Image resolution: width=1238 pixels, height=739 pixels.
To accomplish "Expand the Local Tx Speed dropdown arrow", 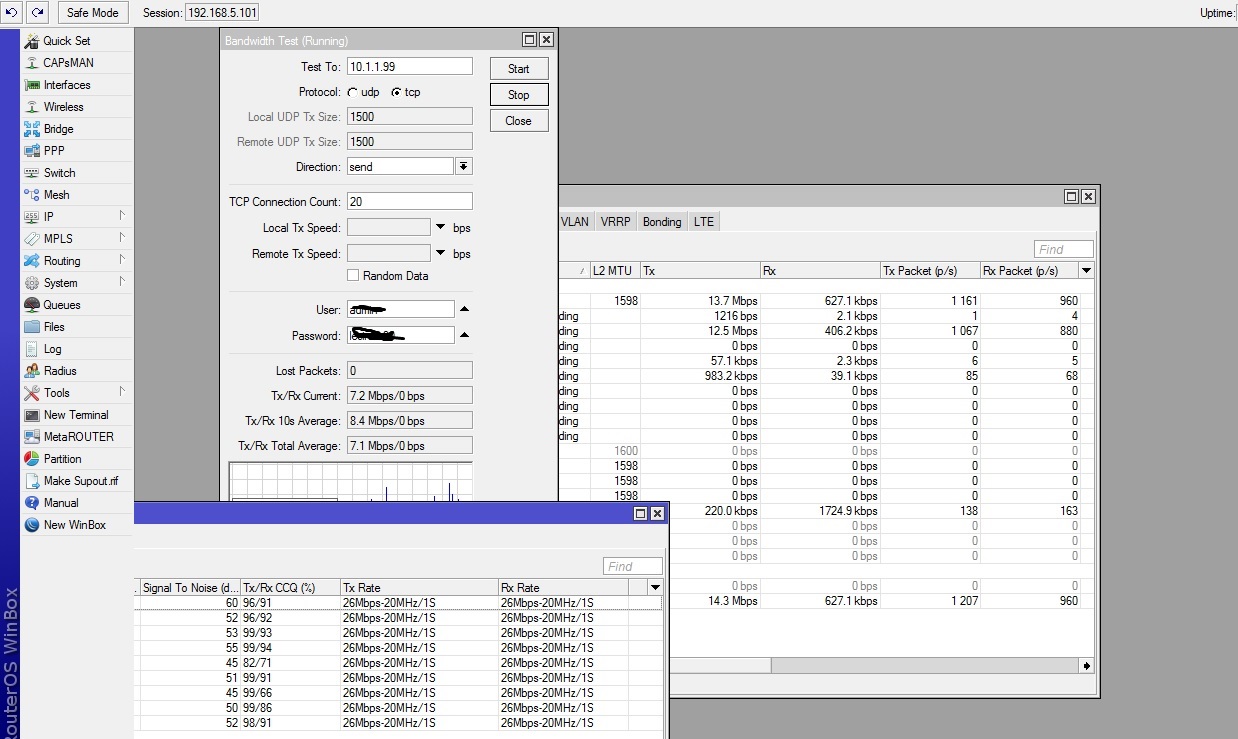I will (x=441, y=228).
